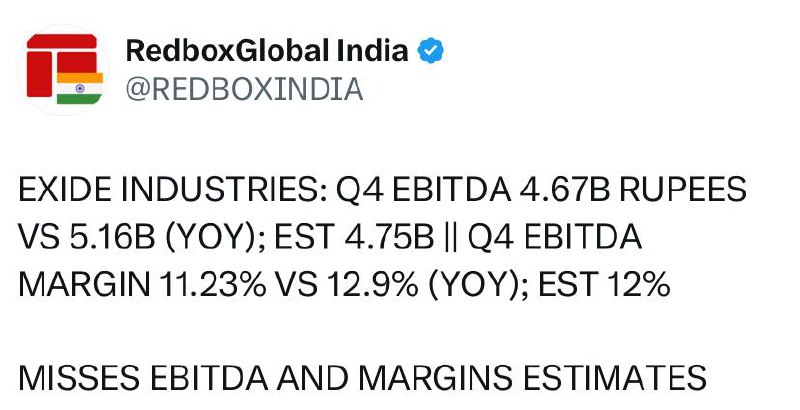Click the 12.9% year-ago margin

click(373, 285)
